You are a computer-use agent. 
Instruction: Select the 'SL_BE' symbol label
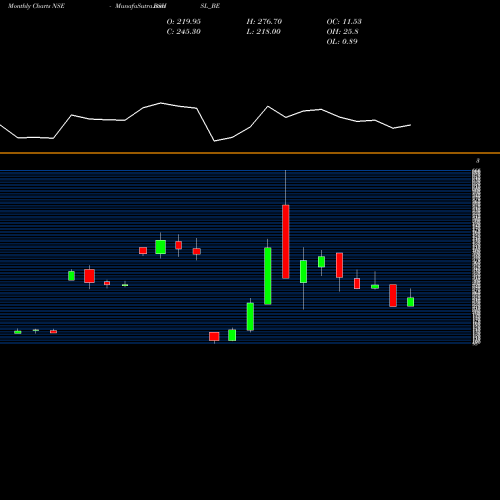210,6
